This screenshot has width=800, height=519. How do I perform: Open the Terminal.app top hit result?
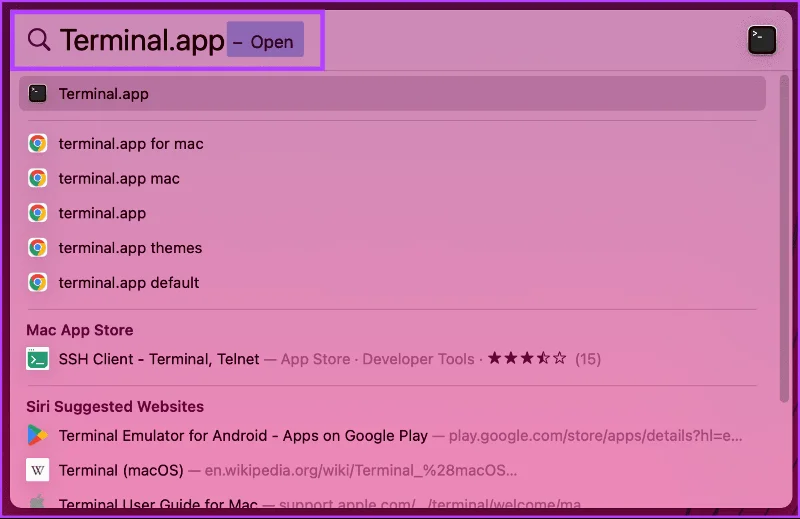tap(392, 93)
